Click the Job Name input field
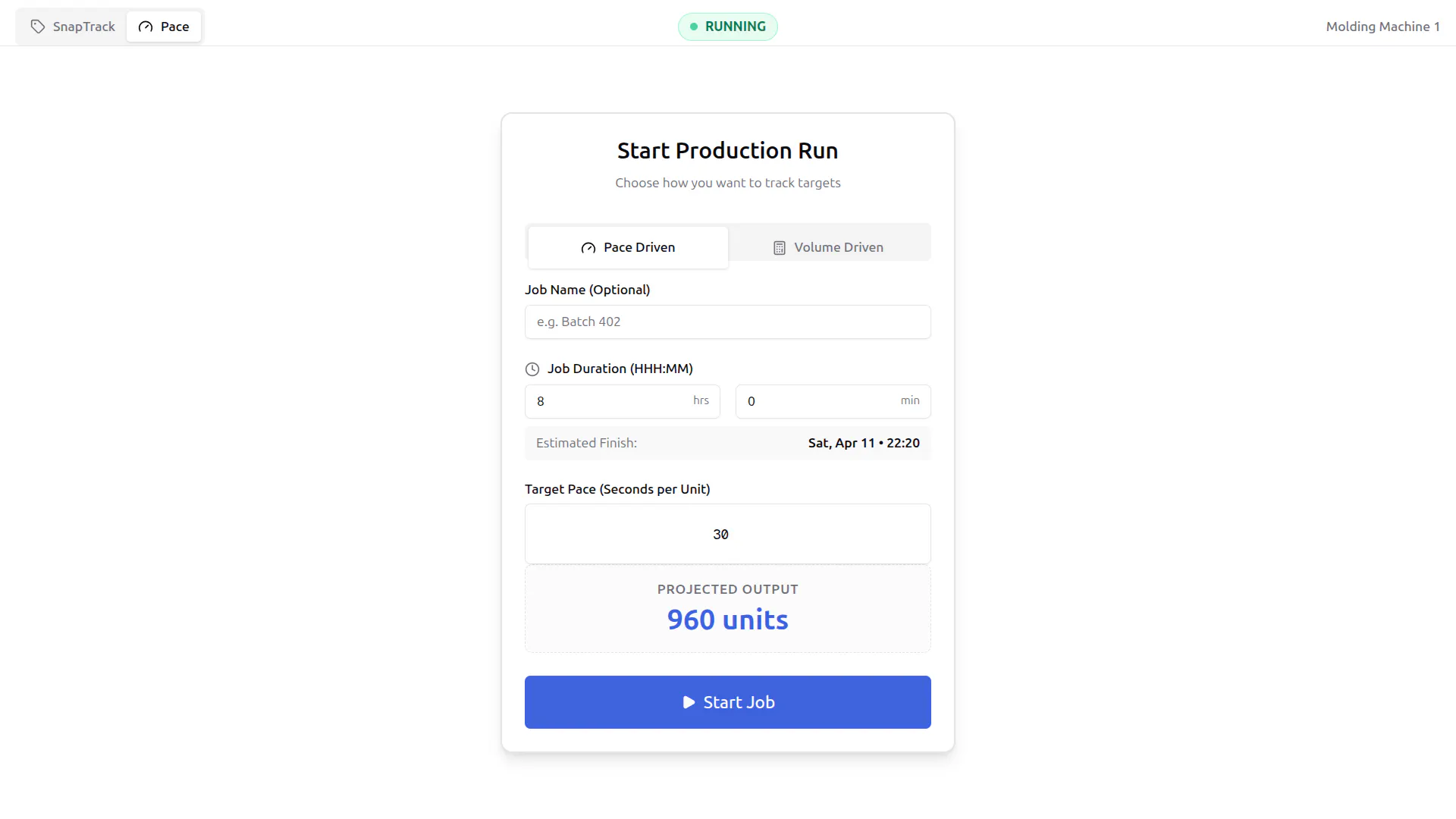This screenshot has height=819, width=1456. 728,322
